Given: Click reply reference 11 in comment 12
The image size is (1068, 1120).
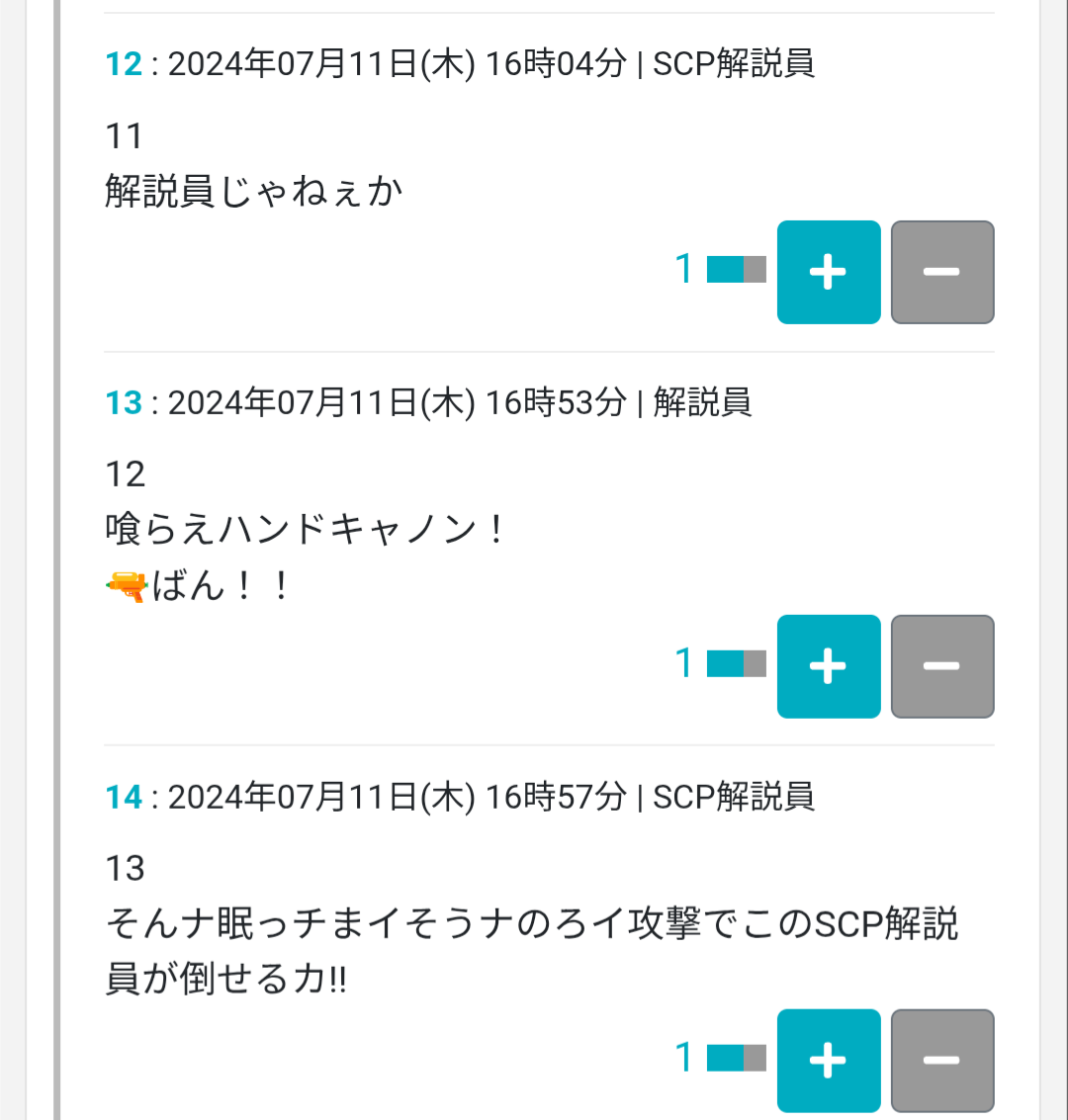Looking at the screenshot, I should 124,135.
